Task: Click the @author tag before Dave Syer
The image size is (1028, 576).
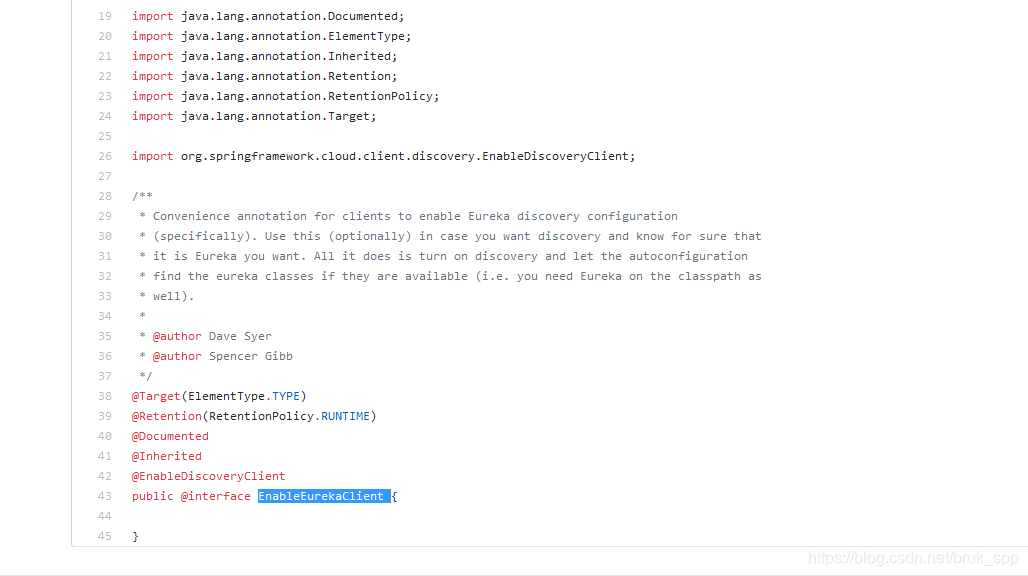Action: coord(177,336)
